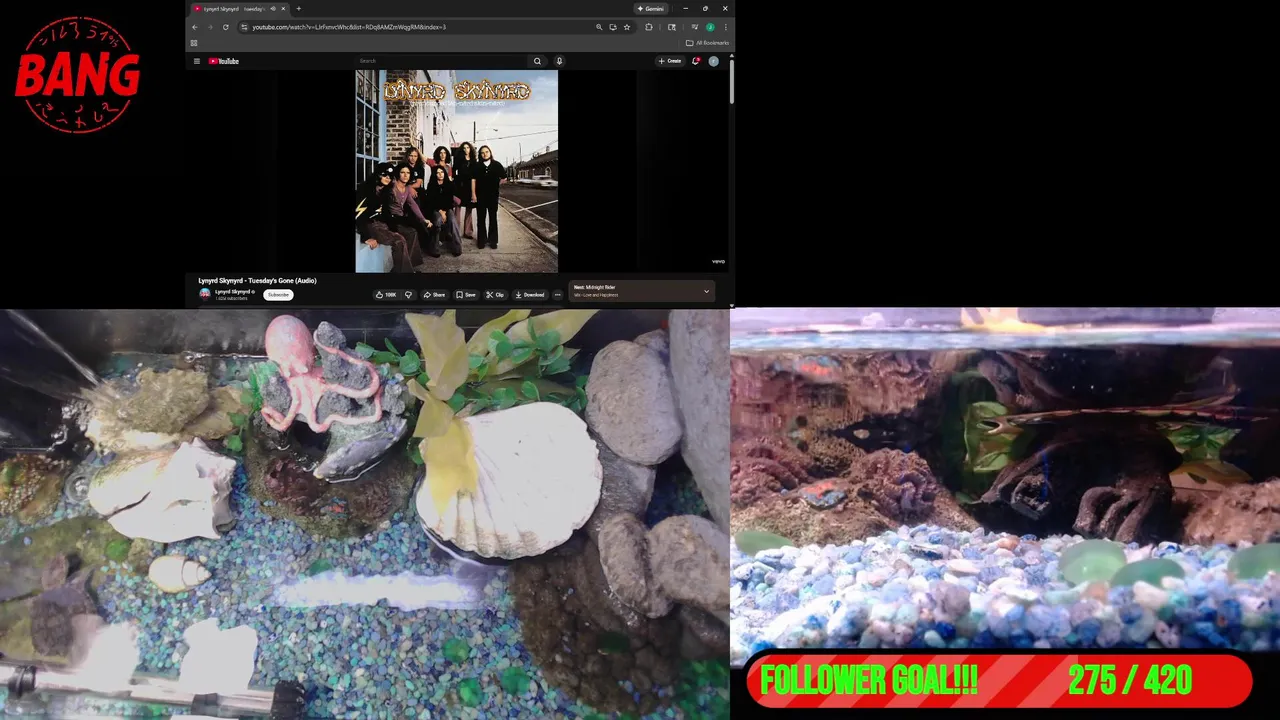This screenshot has width=1280, height=720.
Task: Clip the video with scissors button
Action: (495, 295)
